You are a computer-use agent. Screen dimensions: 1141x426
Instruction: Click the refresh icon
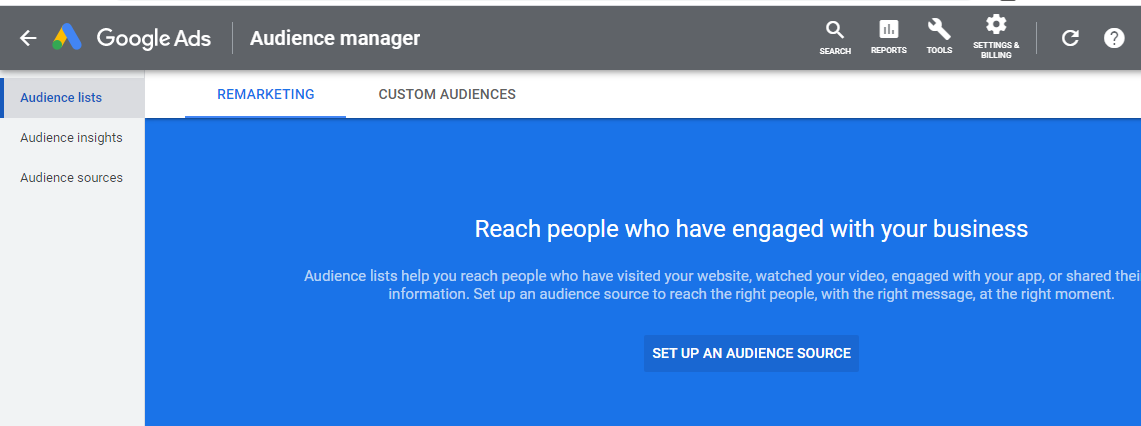1070,38
